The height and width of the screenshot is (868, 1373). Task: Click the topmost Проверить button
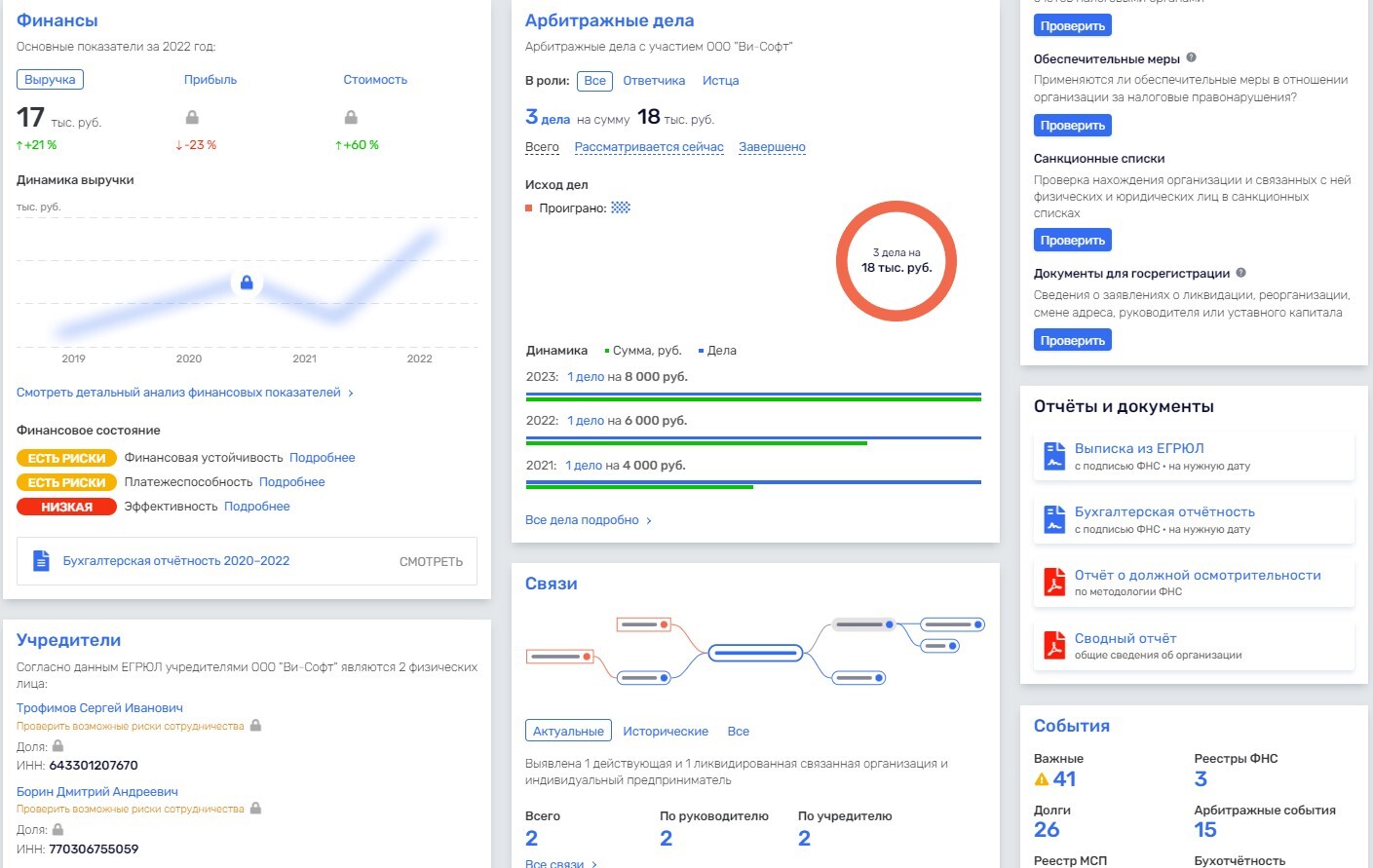pos(1073,26)
